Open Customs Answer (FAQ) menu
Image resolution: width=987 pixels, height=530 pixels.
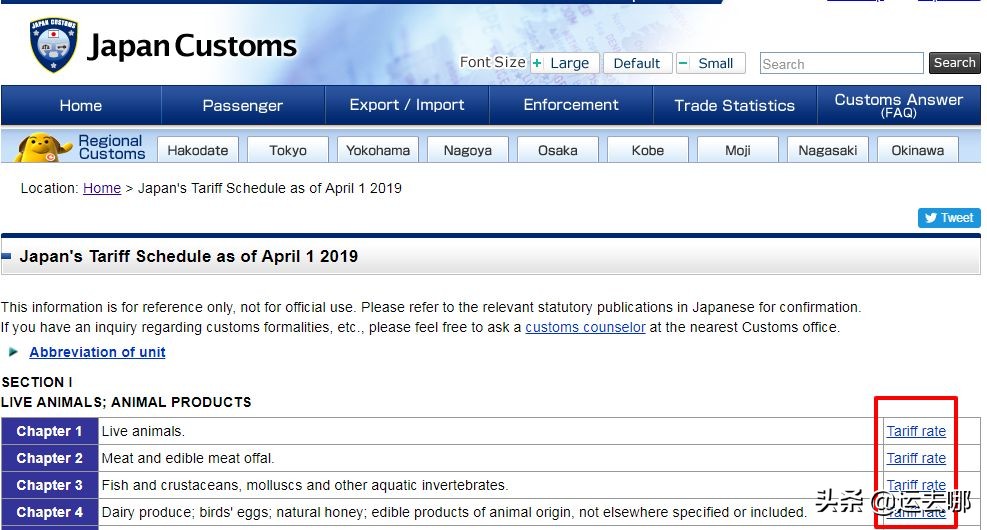click(898, 105)
